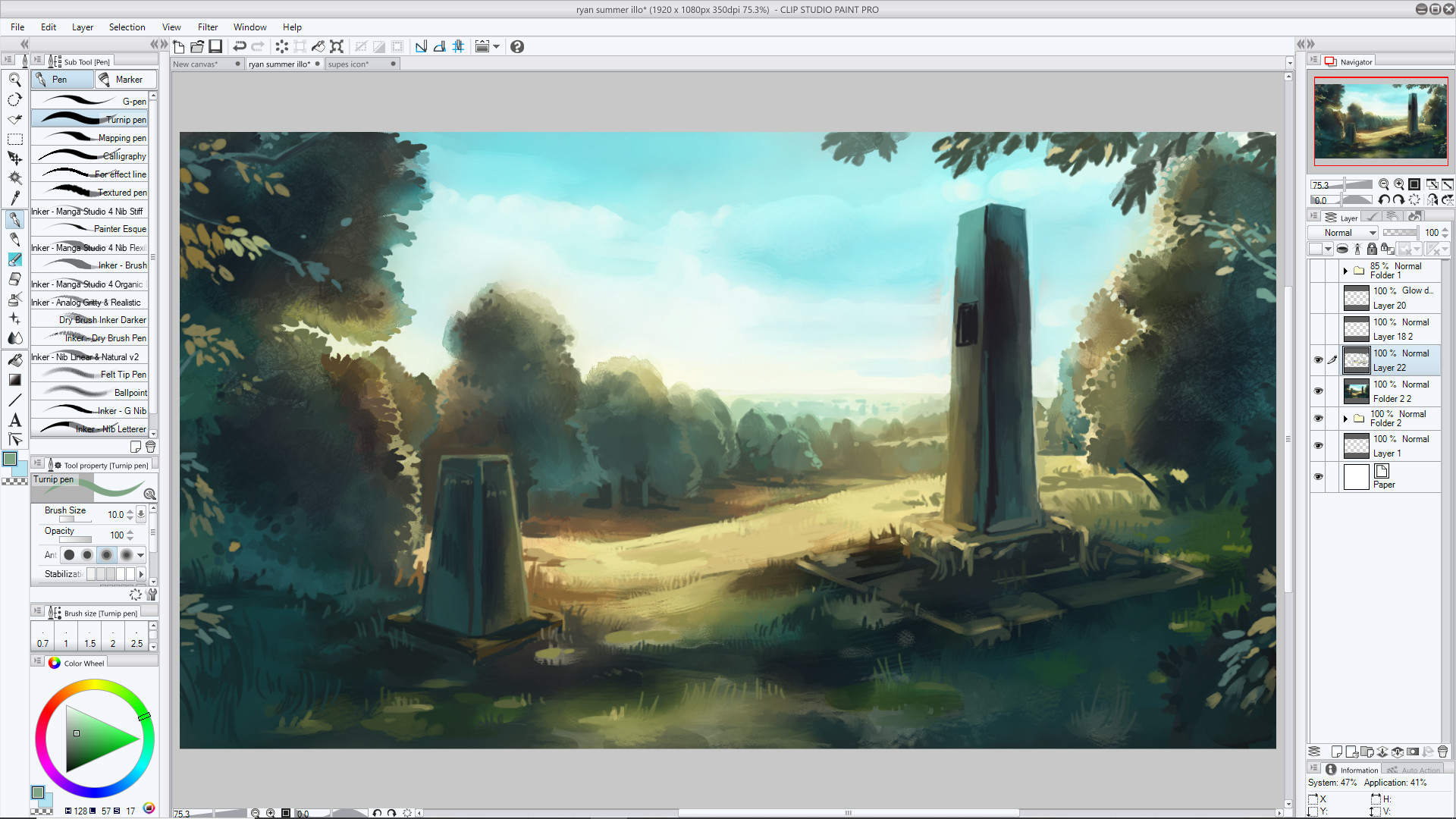Open the Filter menu

click(208, 27)
